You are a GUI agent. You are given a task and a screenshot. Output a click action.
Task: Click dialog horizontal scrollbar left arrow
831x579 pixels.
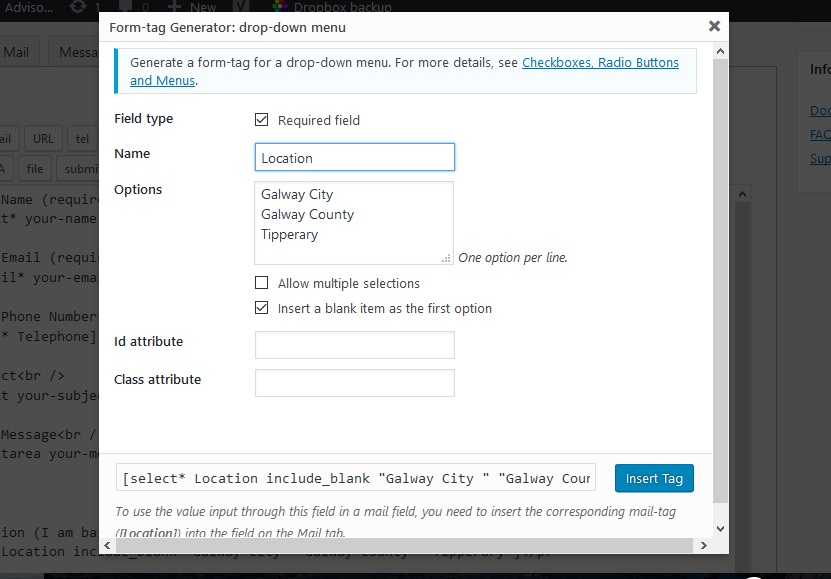click(108, 545)
